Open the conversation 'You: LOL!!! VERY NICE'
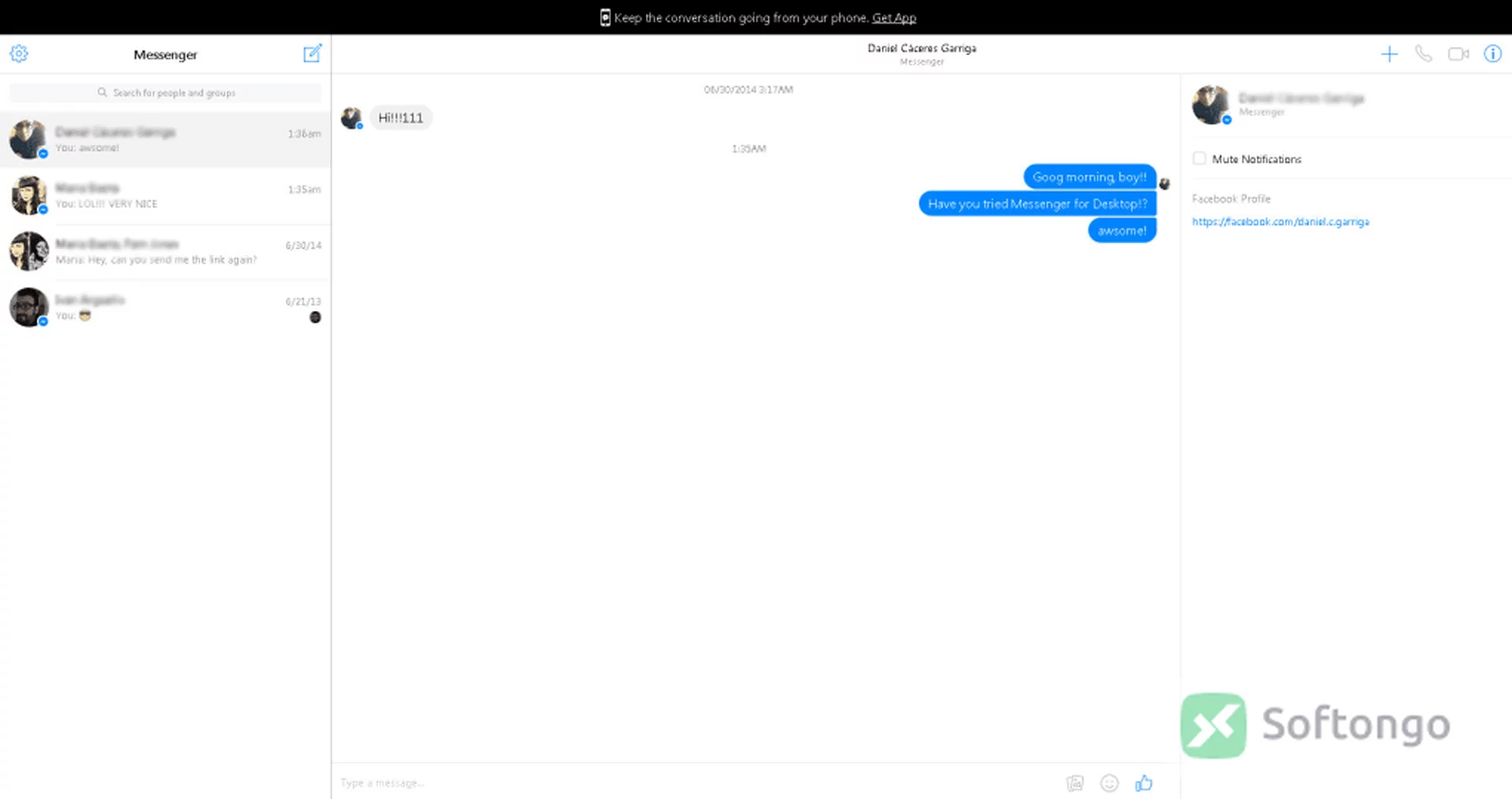Image resolution: width=1512 pixels, height=799 pixels. tap(165, 195)
